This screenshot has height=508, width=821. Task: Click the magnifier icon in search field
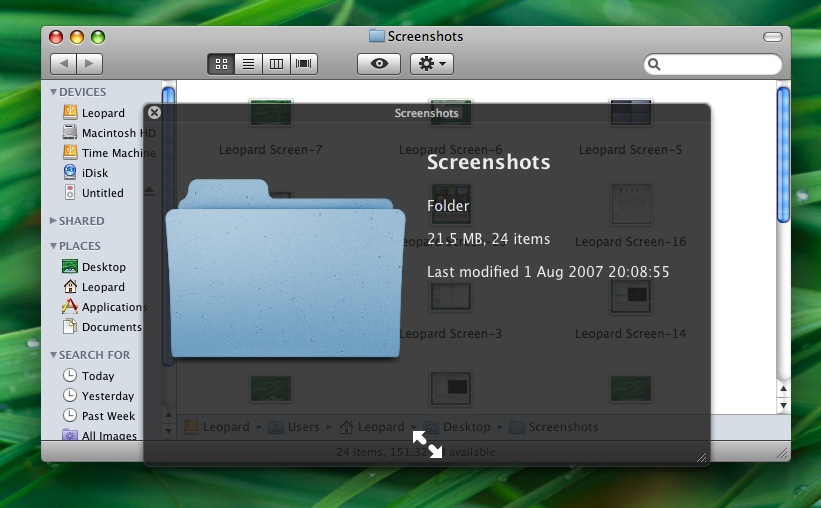click(x=654, y=64)
